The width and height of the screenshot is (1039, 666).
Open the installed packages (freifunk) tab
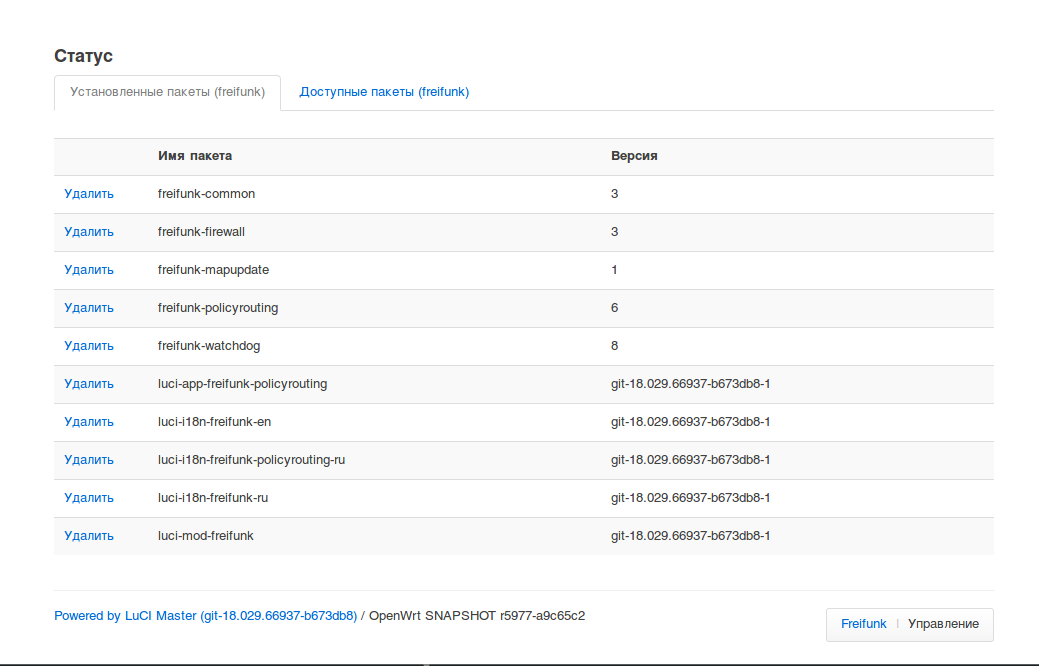(x=167, y=92)
